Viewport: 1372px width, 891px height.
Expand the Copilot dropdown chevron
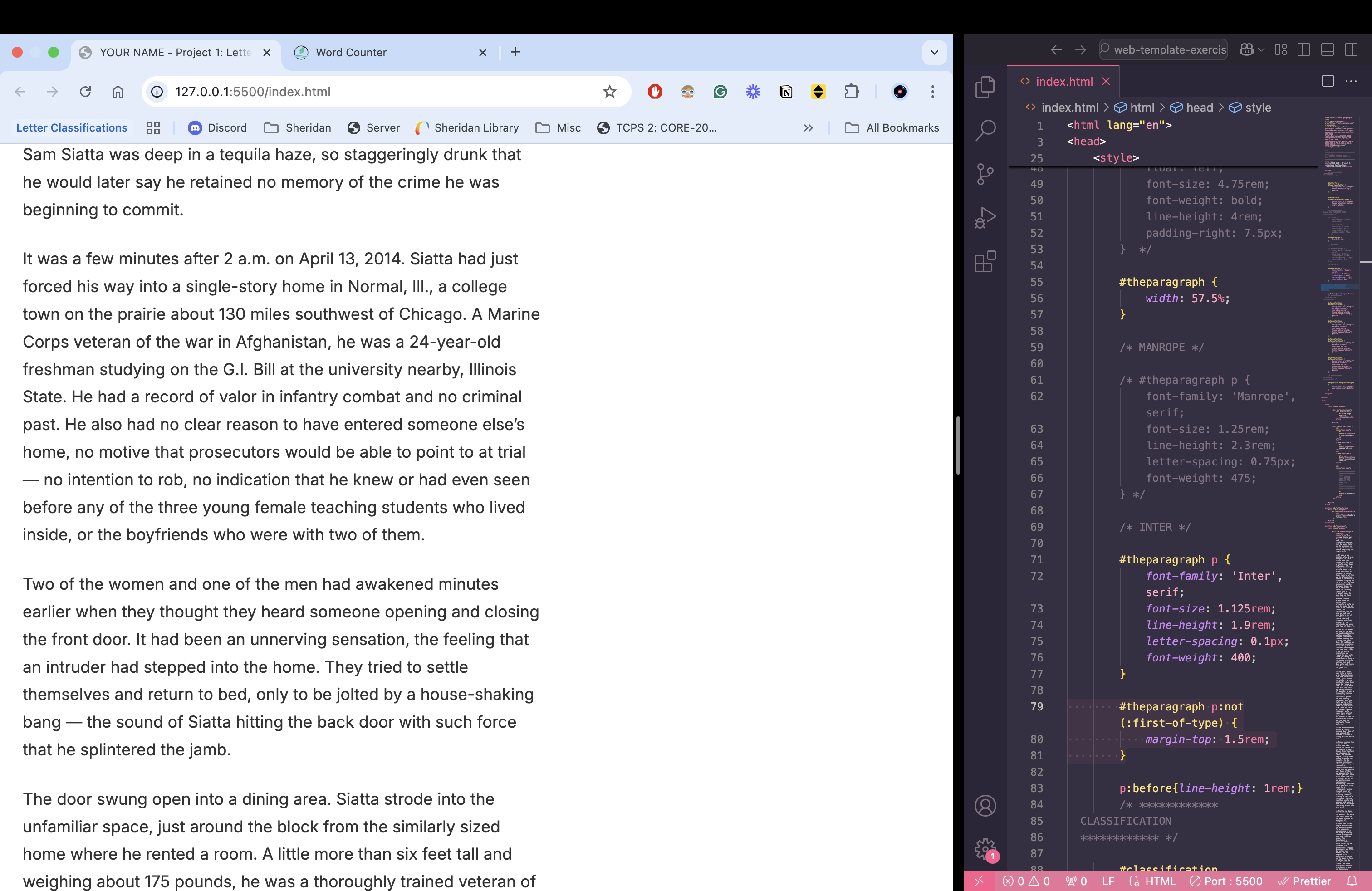pos(1260,49)
